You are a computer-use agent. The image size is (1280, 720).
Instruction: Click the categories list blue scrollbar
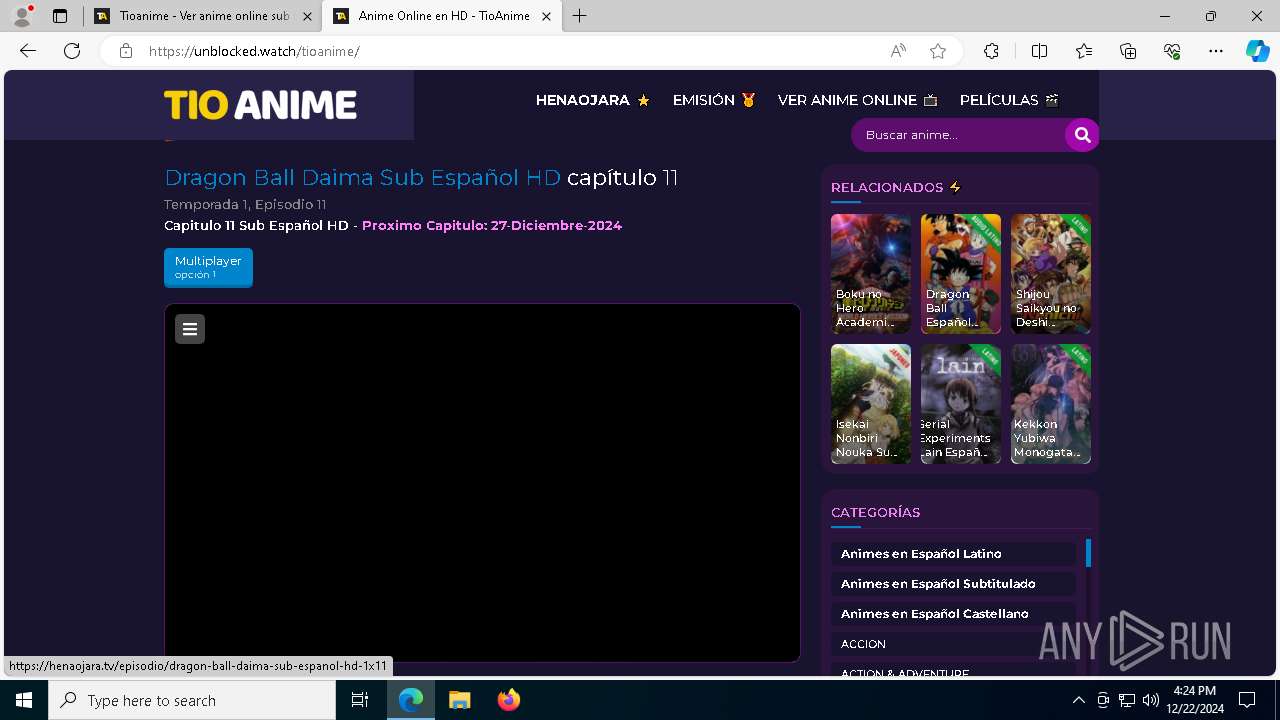pos(1088,553)
